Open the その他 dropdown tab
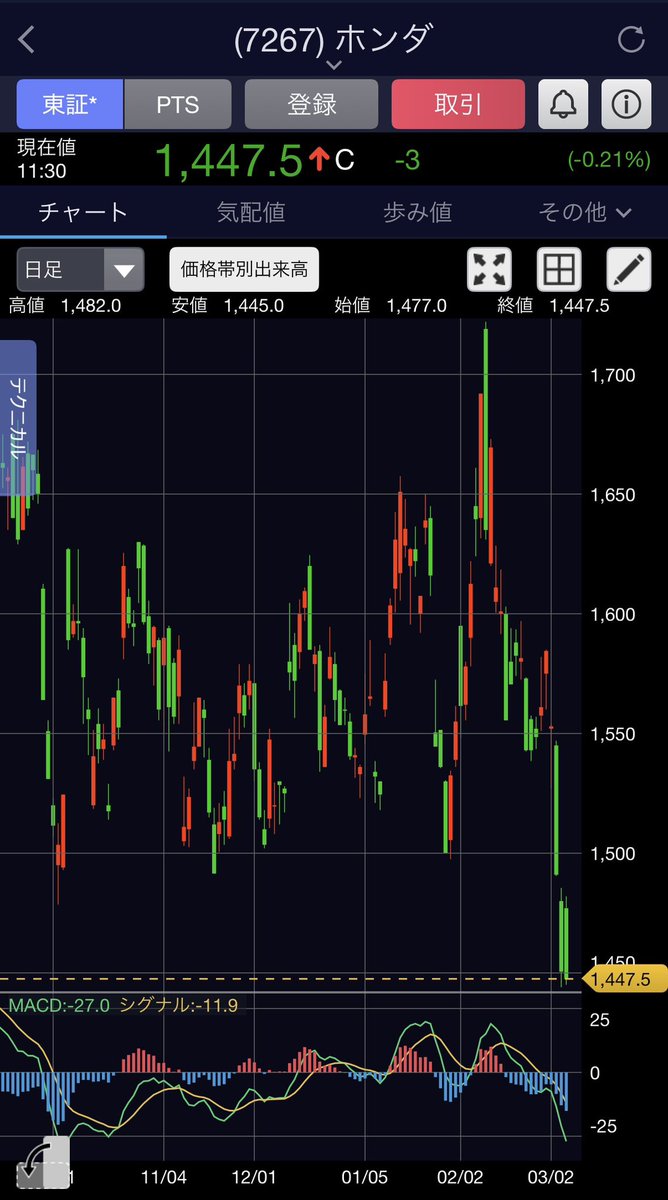 coord(585,212)
